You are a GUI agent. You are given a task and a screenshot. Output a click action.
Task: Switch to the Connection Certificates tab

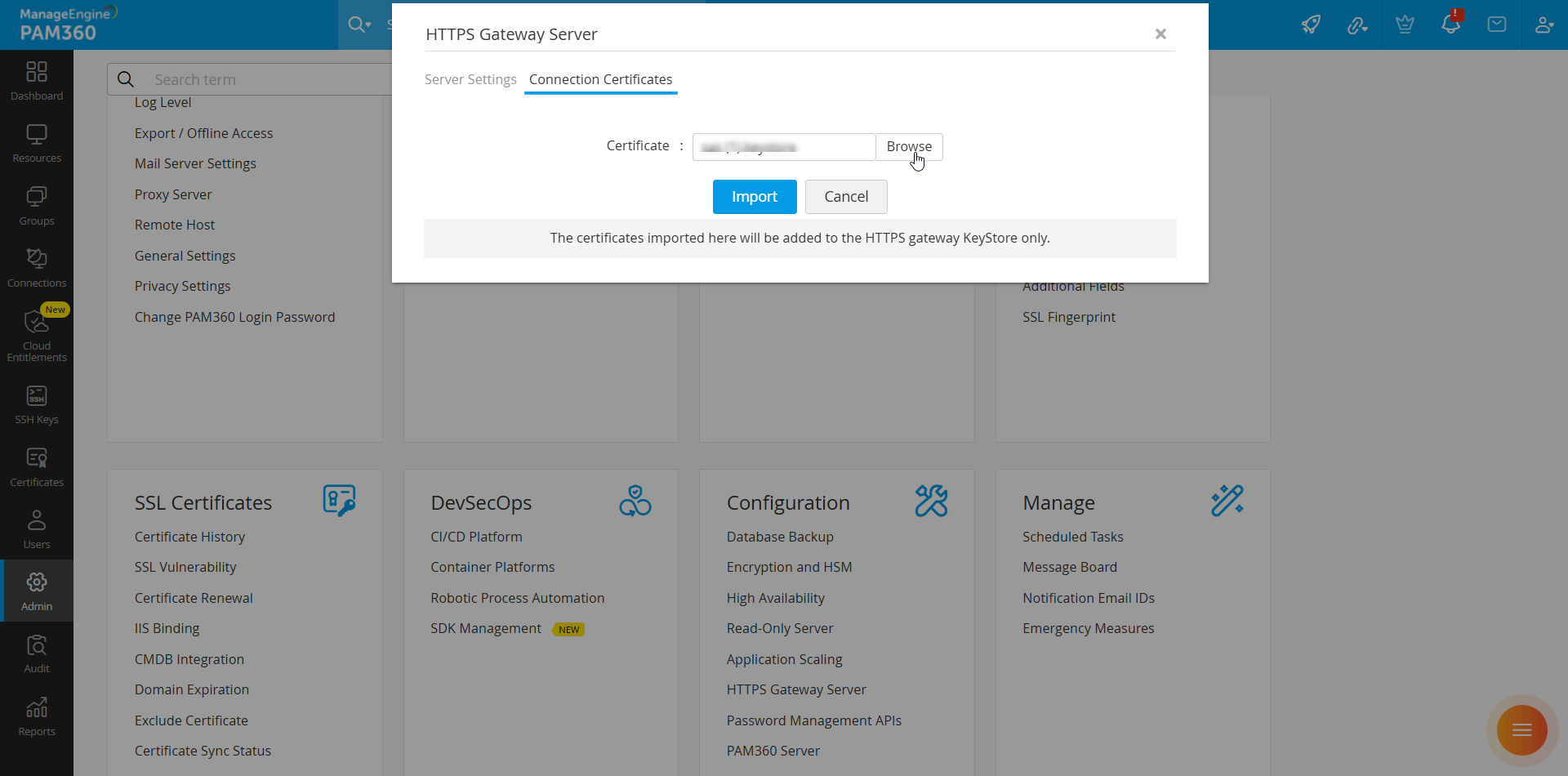600,79
